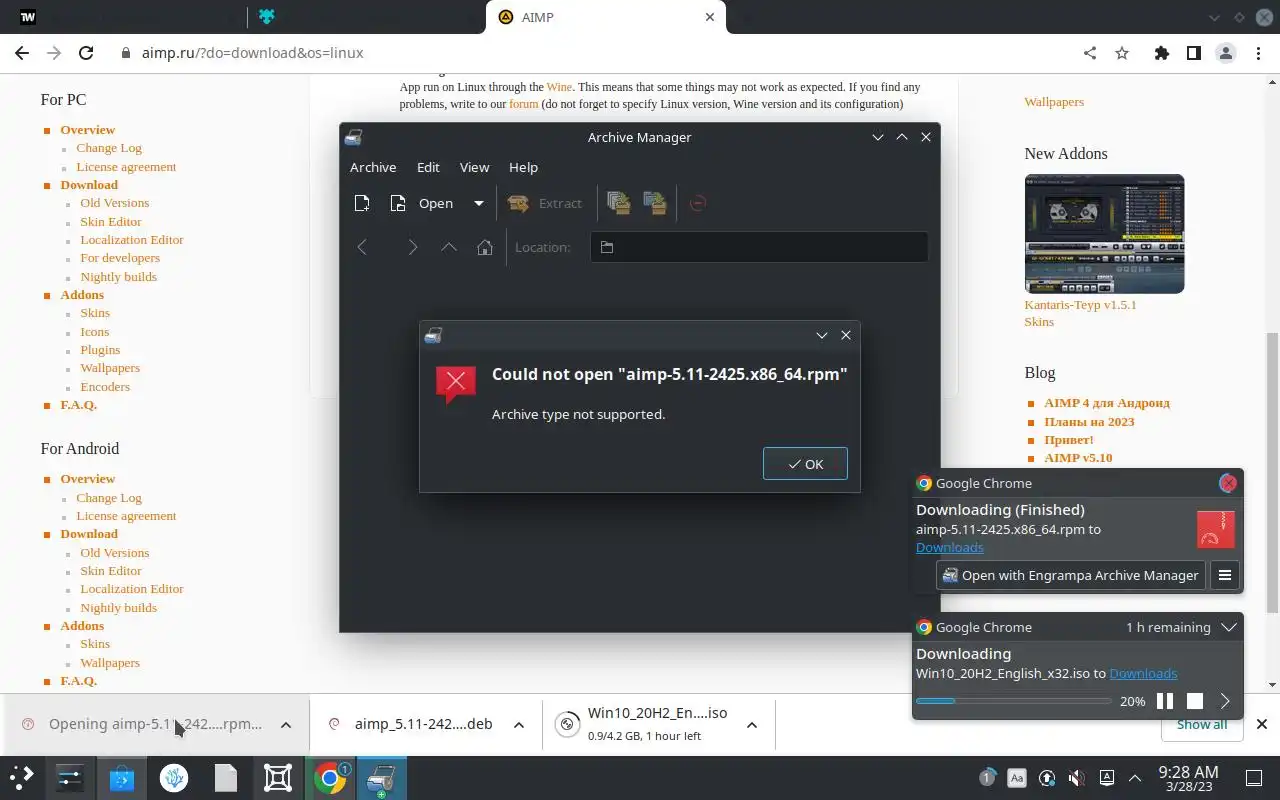Open the Kantaris-Teyp skin thumbnail
Image resolution: width=1280 pixels, height=800 pixels.
1104,234
